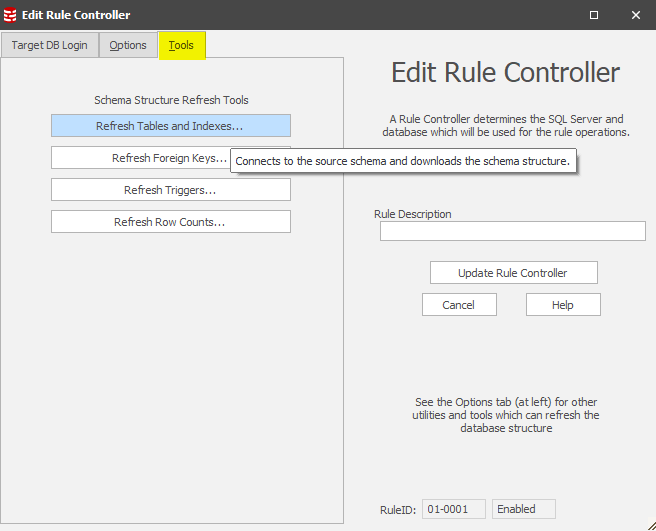Switch to the Target DB Login tab
656x531 pixels.
[x=49, y=45]
